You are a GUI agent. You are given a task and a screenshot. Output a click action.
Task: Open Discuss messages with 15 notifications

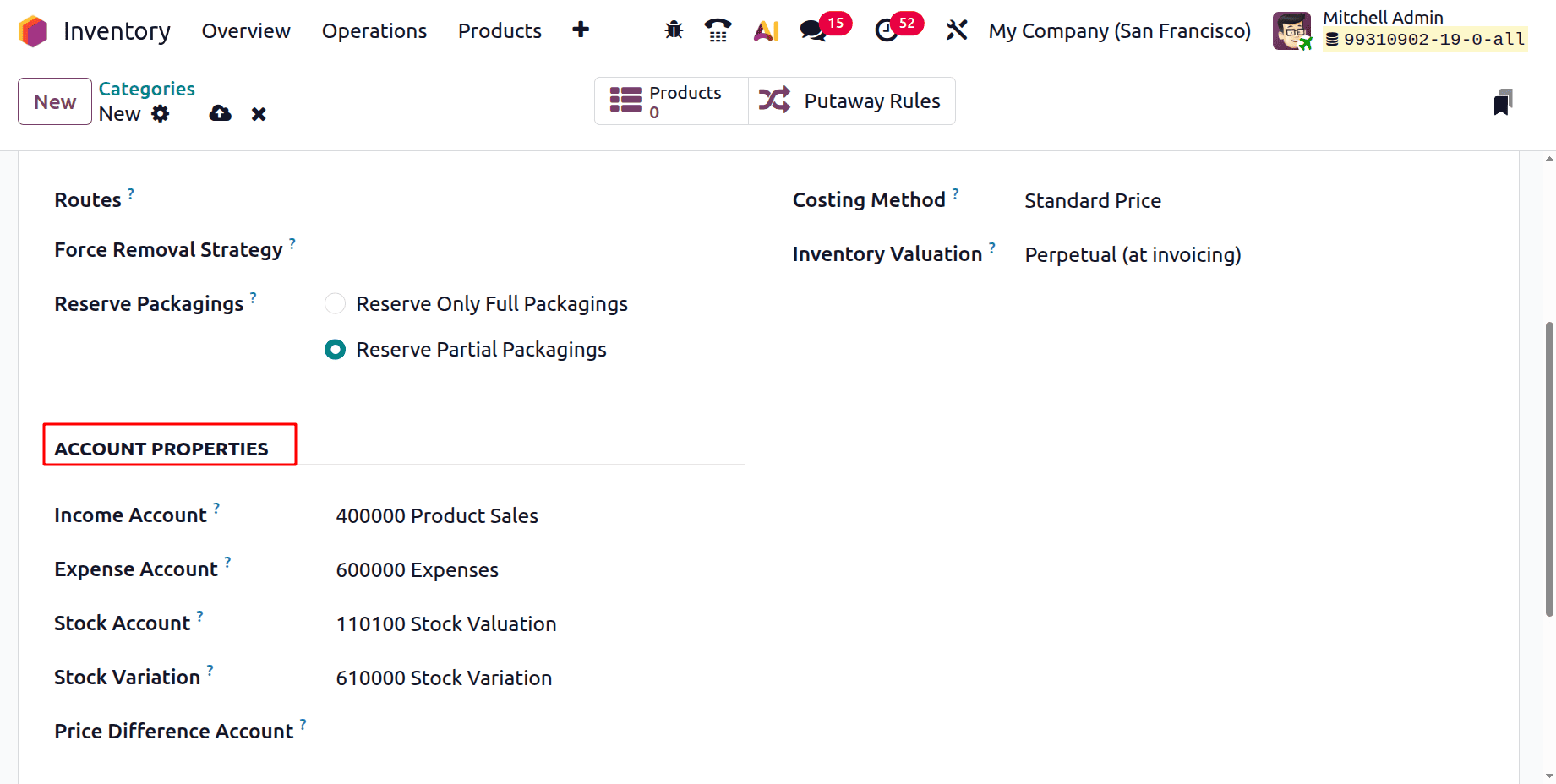812,30
